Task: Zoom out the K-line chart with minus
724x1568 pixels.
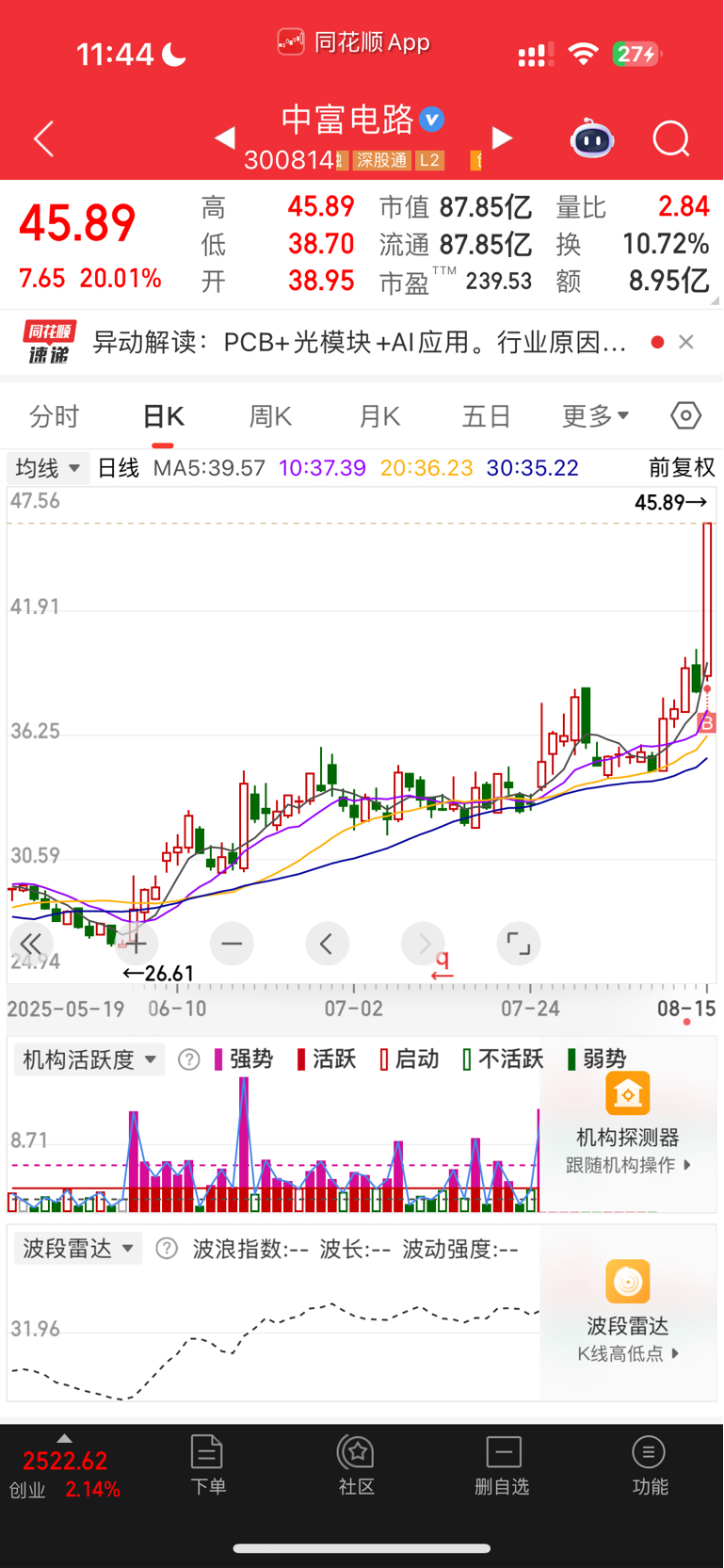Action: pyautogui.click(x=232, y=944)
